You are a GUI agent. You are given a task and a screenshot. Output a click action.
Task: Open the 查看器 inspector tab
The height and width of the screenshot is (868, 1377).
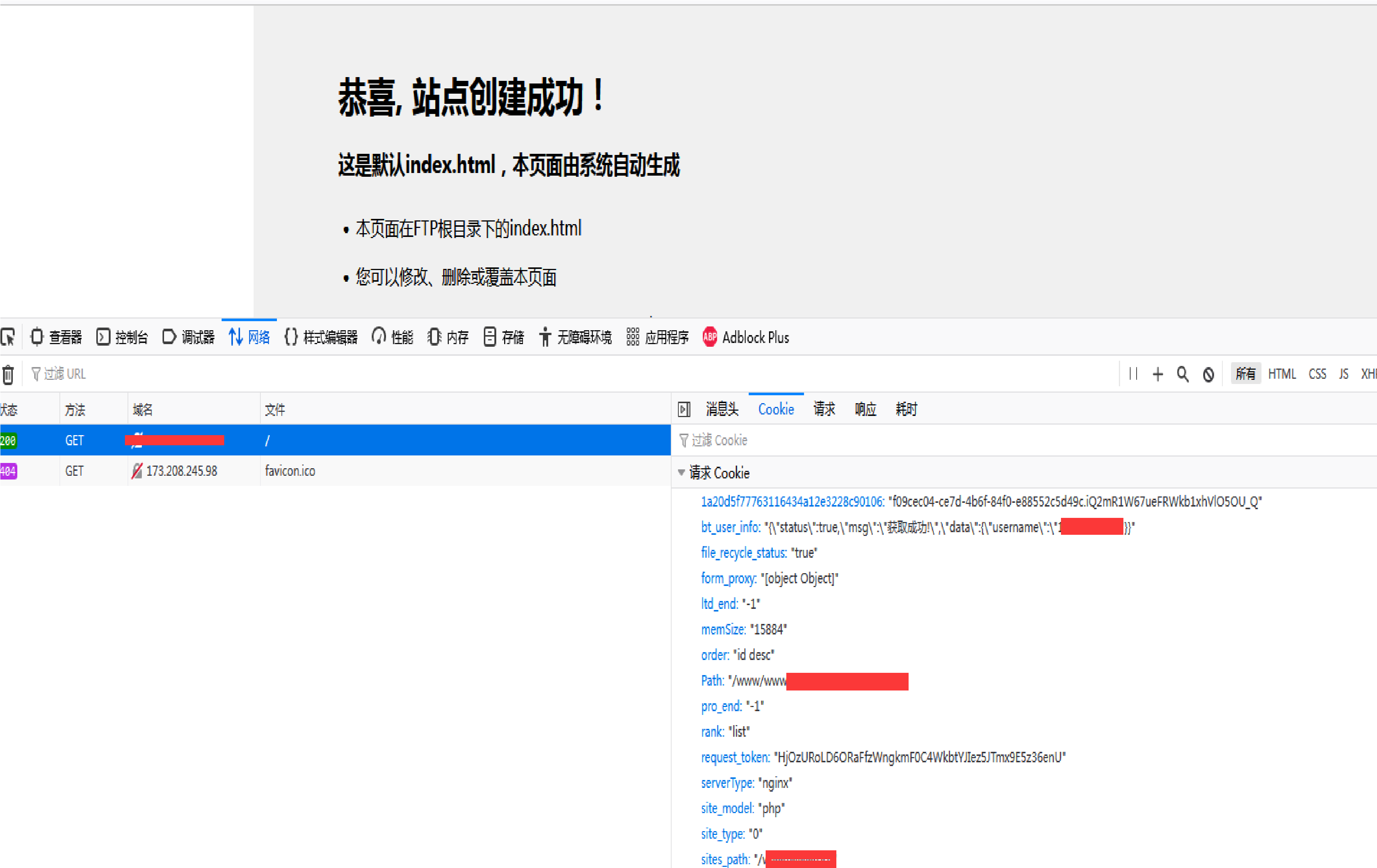point(56,337)
